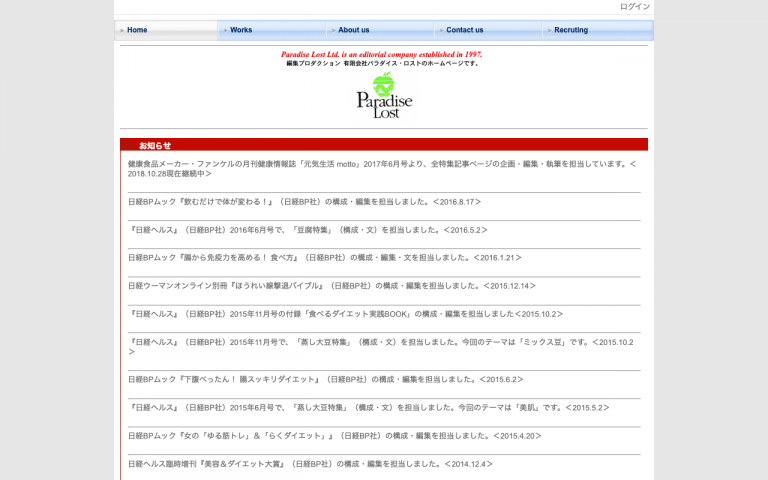The height and width of the screenshot is (480, 768).
Task: Open the Recruting navigation tab
Action: click(598, 30)
